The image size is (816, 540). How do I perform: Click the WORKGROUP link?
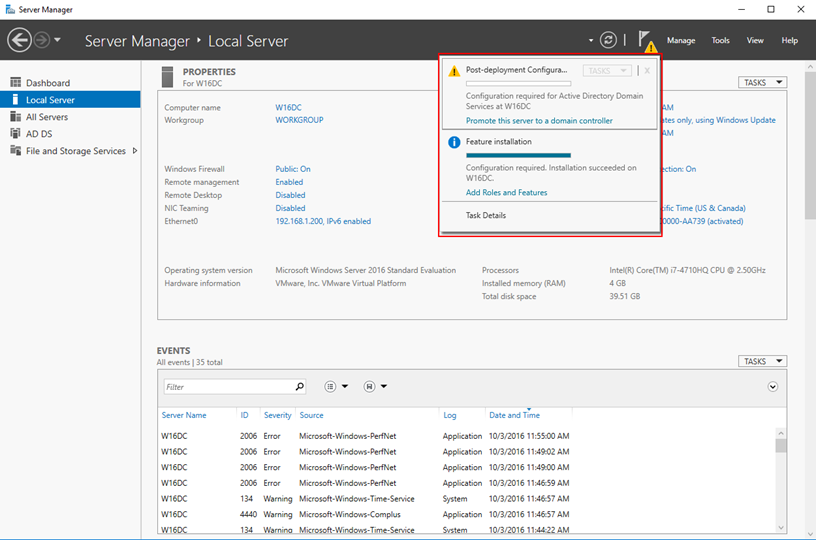tap(299, 120)
